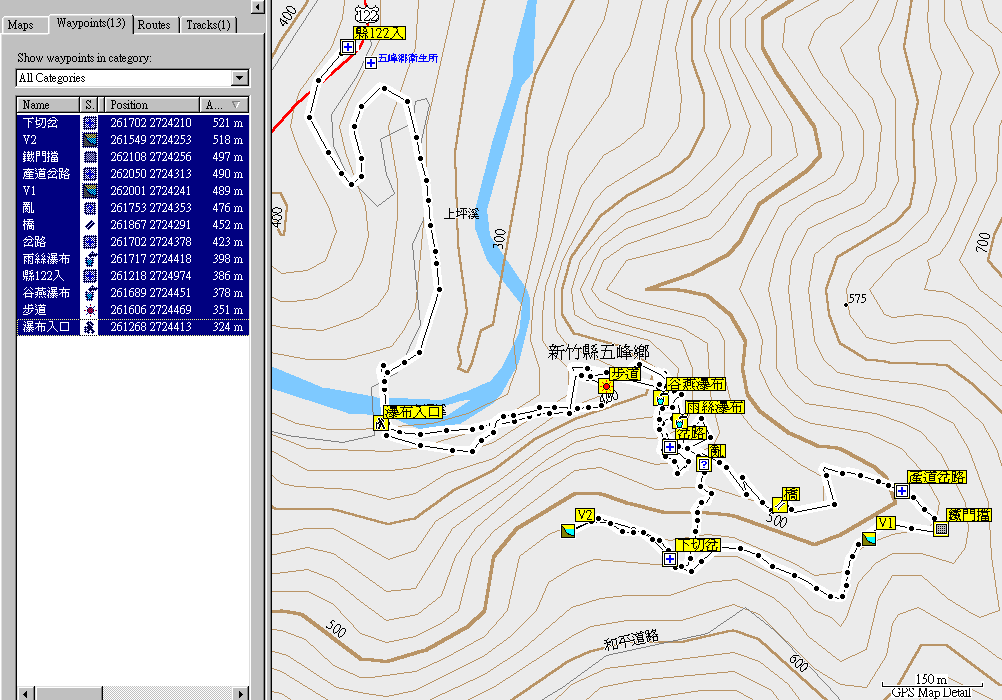The width and height of the screenshot is (1002, 700).
Task: Click waterfall symbol in the 谷燕瀑布 list row
Action: tap(90, 293)
